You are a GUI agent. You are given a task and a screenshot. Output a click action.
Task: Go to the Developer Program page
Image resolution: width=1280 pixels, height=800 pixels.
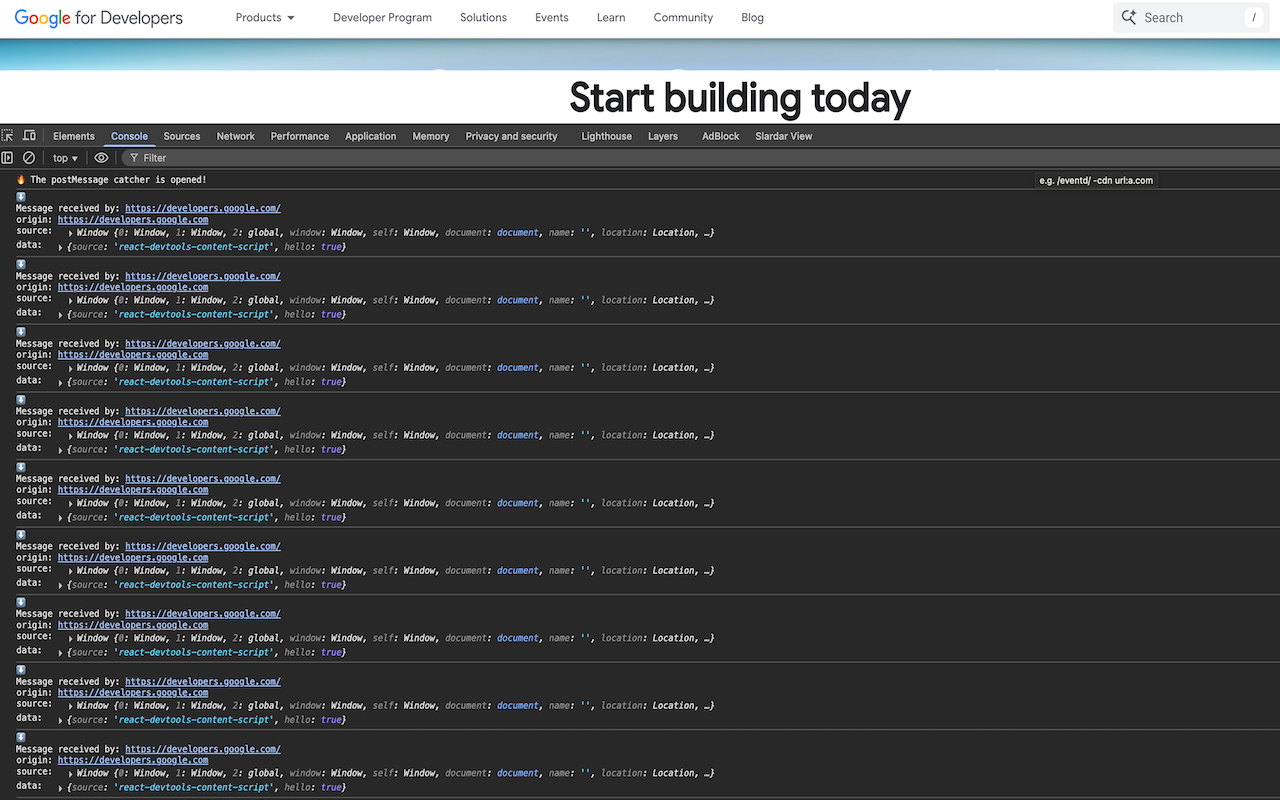(382, 18)
